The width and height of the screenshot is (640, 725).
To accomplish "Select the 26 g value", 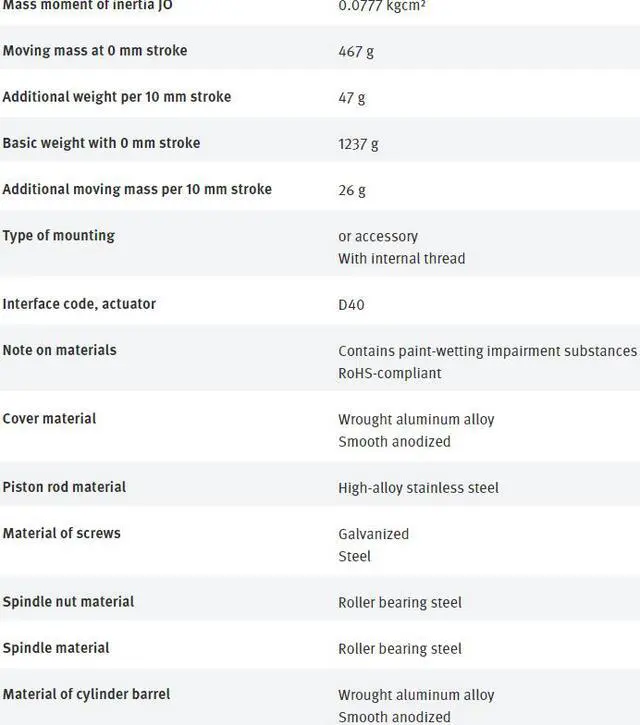I will click(352, 190).
